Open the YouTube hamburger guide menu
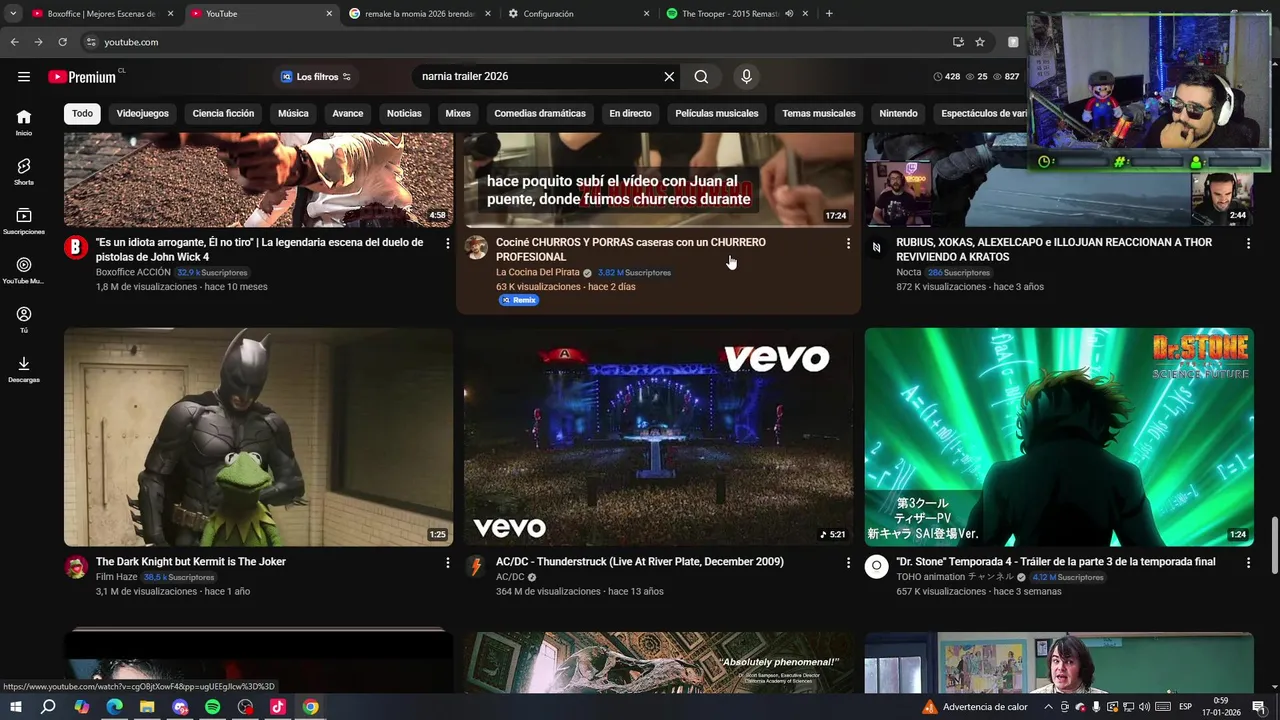Screen dimensions: 1280x720 pos(24,77)
